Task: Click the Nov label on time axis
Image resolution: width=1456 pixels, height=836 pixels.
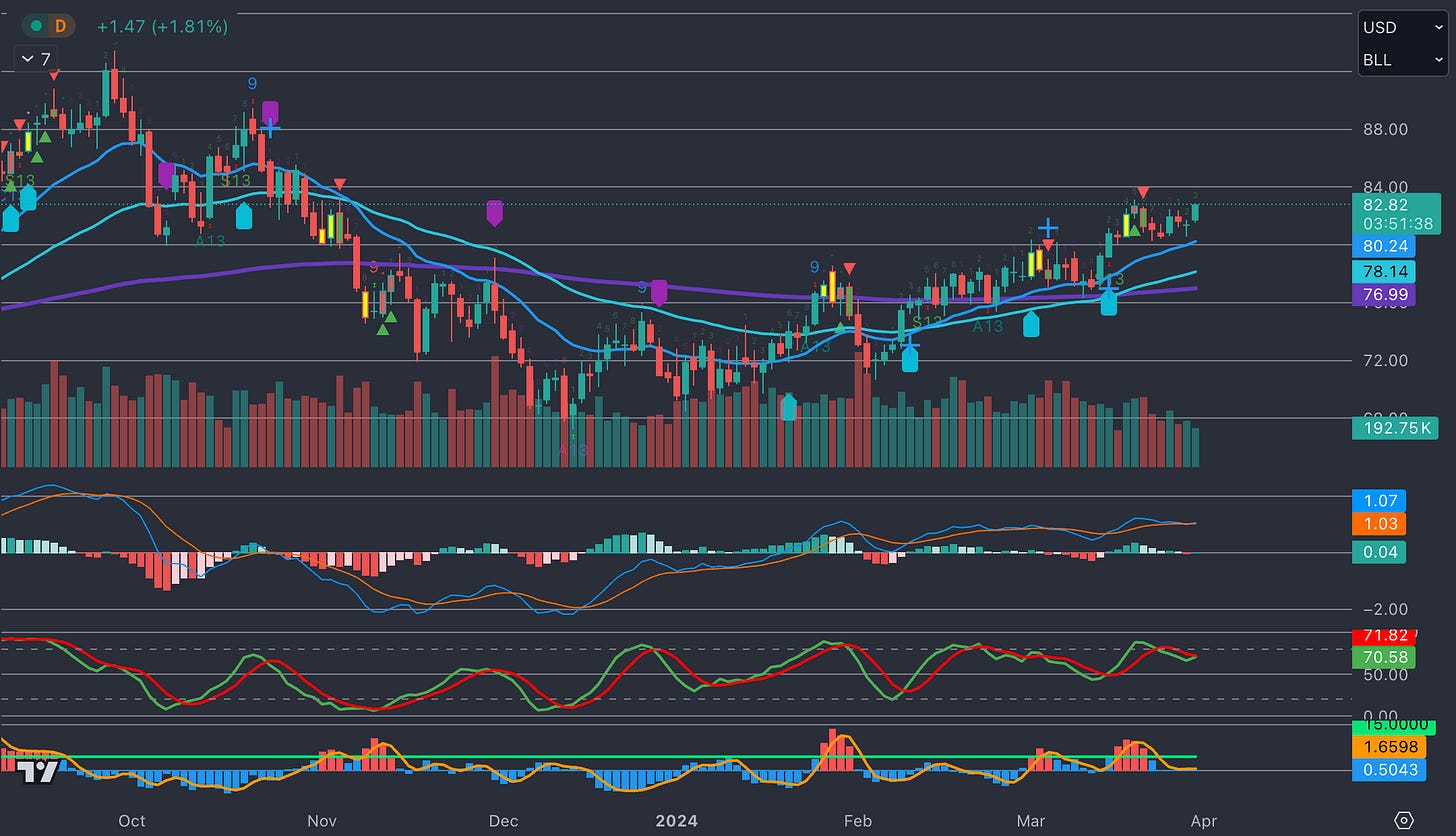Action: coord(322,820)
